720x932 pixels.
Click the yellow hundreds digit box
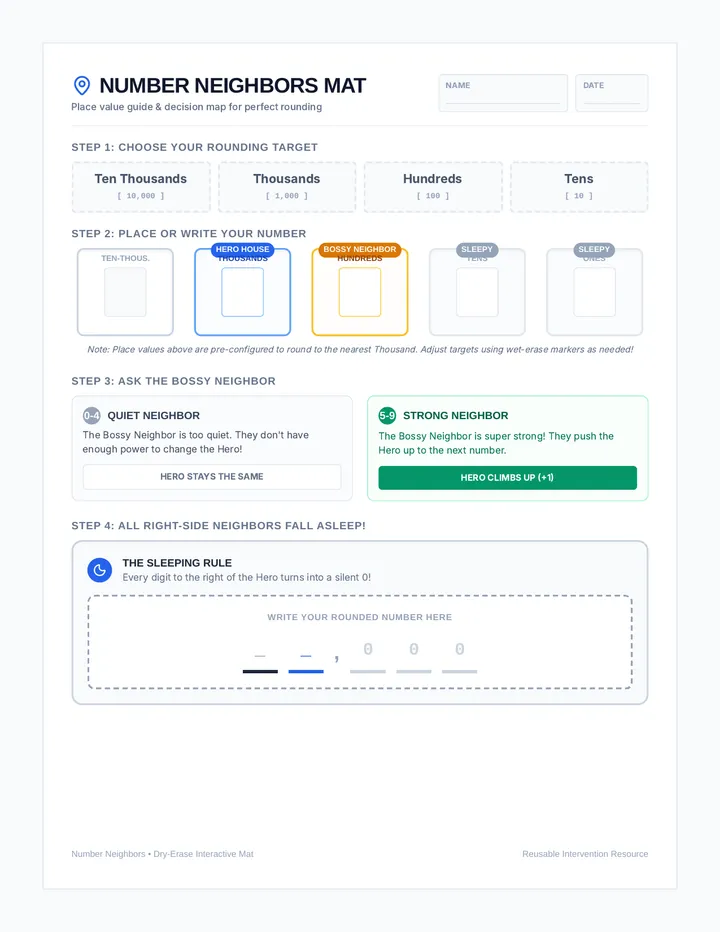point(360,292)
